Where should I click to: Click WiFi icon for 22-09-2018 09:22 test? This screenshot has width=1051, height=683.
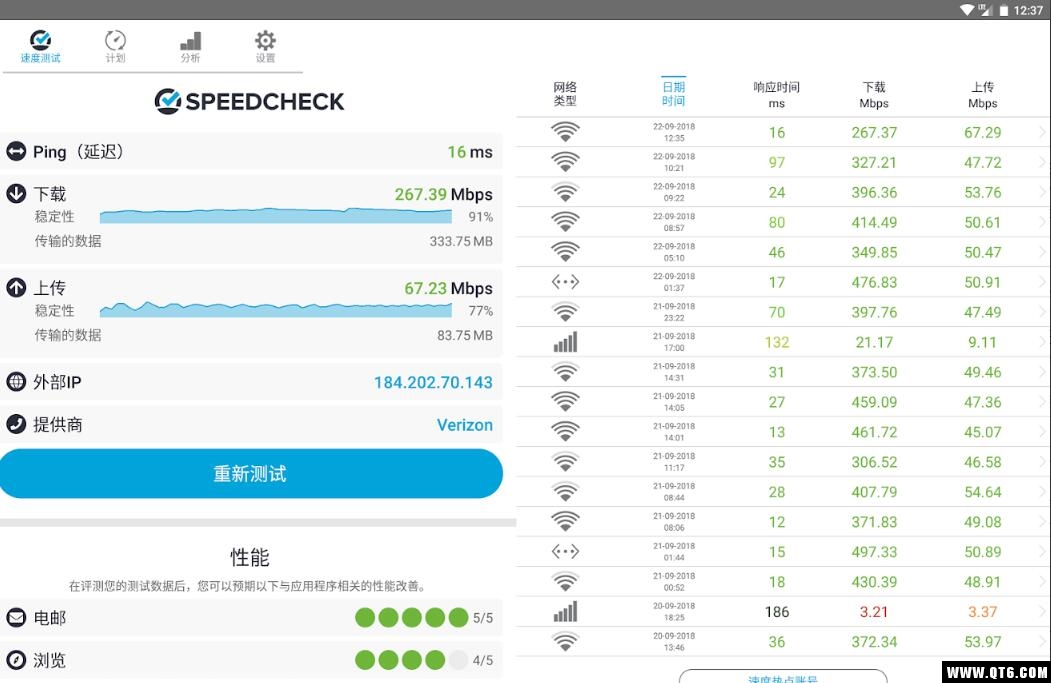click(565, 192)
